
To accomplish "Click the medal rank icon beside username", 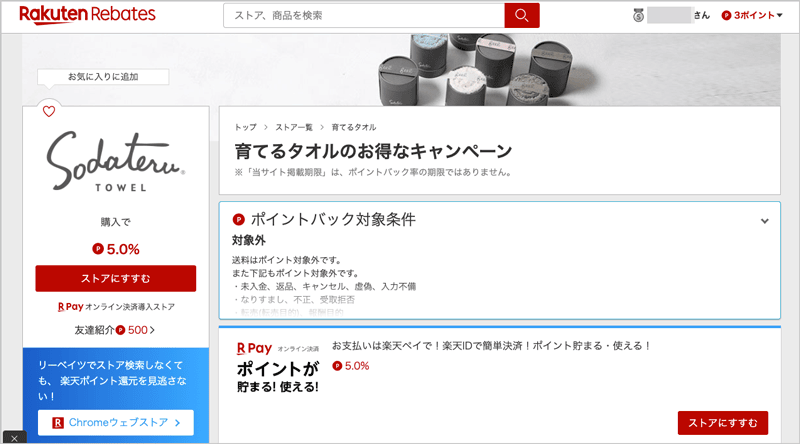I will pos(638,15).
